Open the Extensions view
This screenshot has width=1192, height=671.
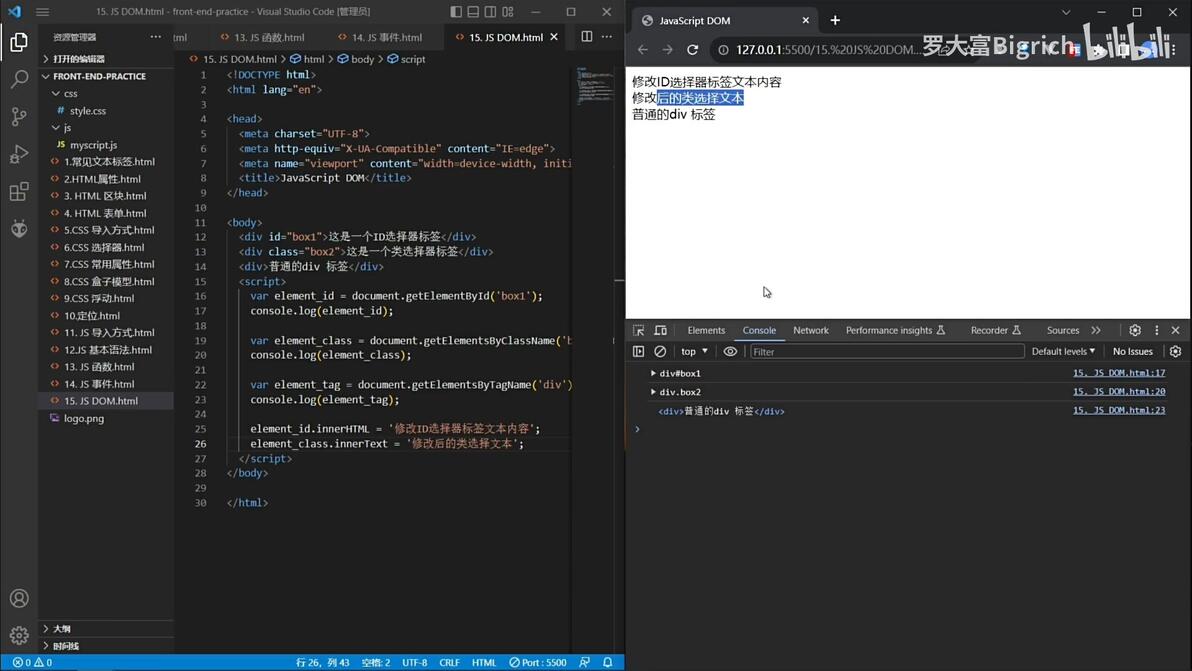pos(19,191)
